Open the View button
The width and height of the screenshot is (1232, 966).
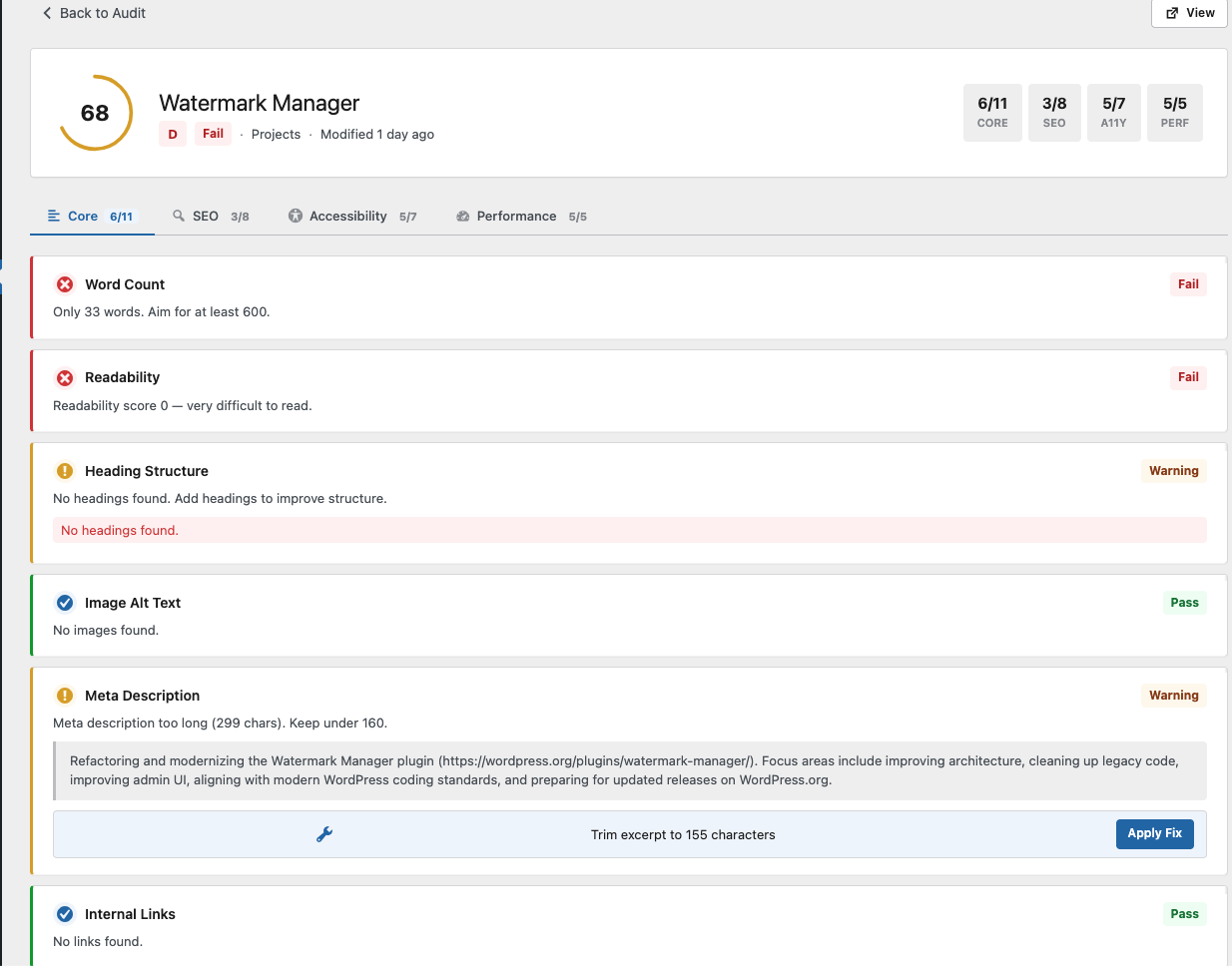click(1189, 13)
